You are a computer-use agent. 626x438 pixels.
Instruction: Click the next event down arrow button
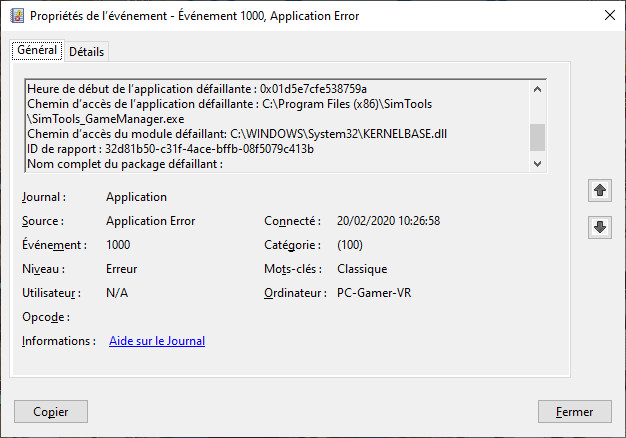coord(600,228)
